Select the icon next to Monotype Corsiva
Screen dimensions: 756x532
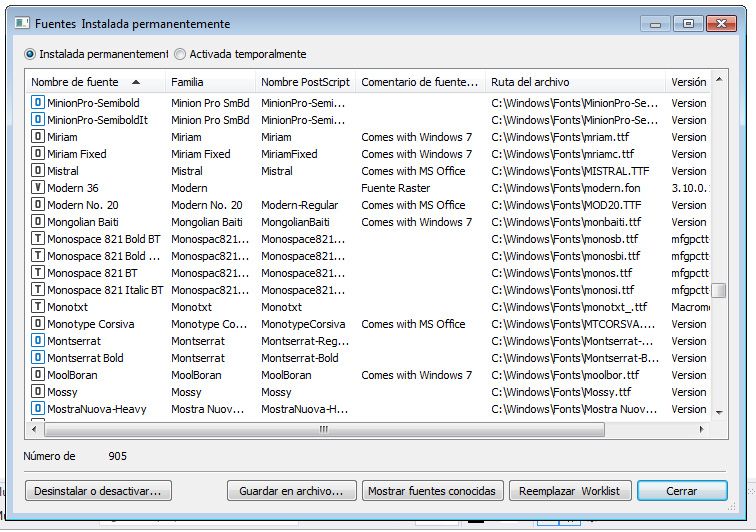click(38, 324)
